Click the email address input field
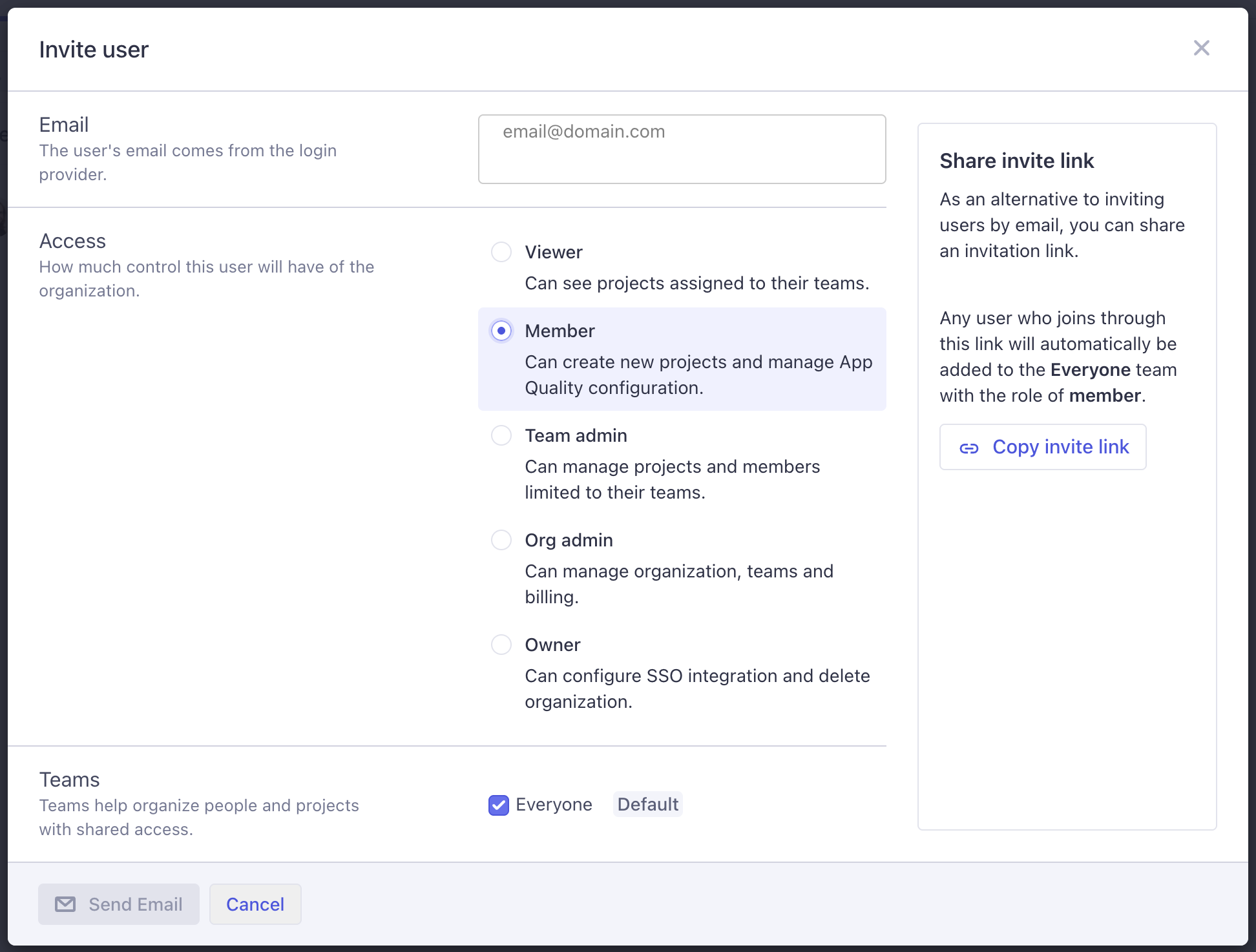1256x952 pixels. pyautogui.click(x=682, y=149)
